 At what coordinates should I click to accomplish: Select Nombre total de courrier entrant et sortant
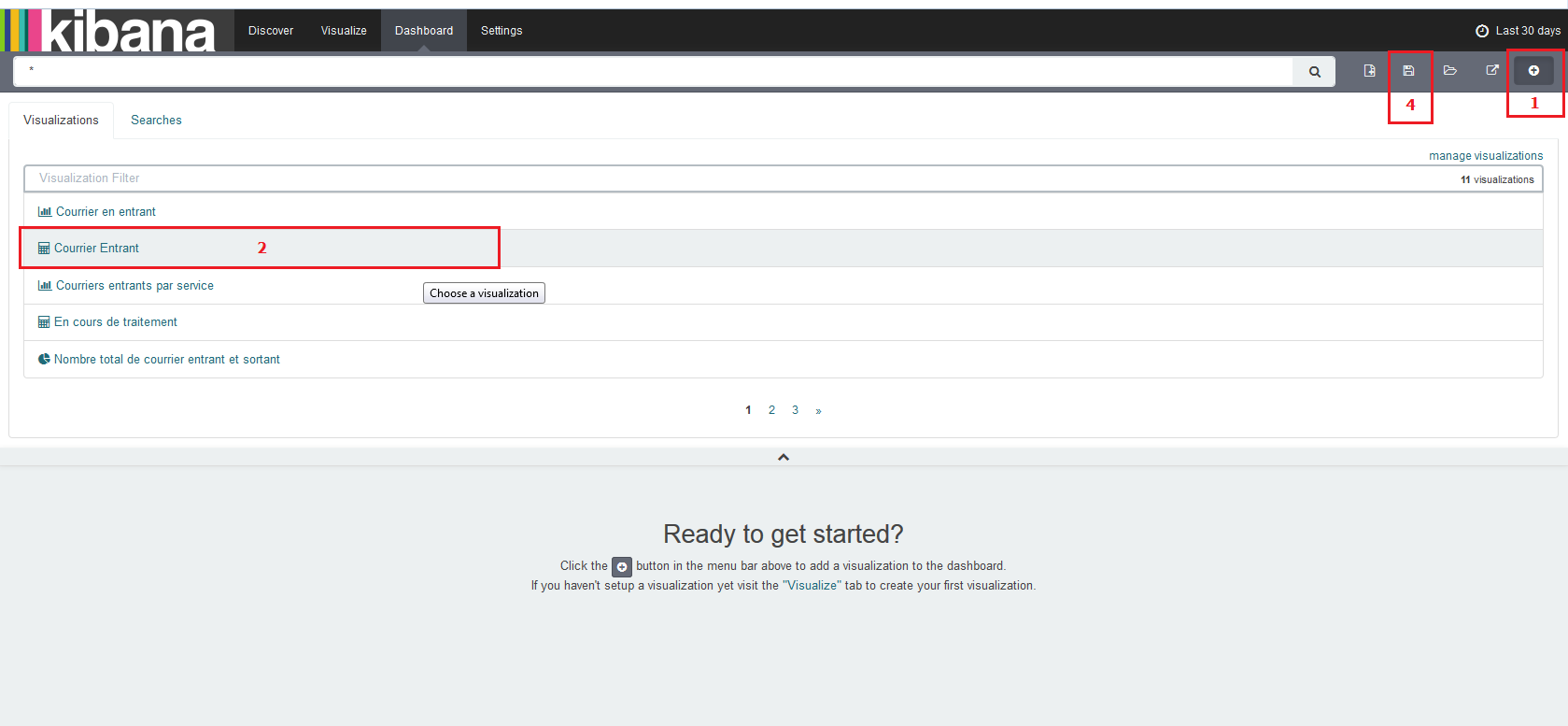[x=783, y=360]
